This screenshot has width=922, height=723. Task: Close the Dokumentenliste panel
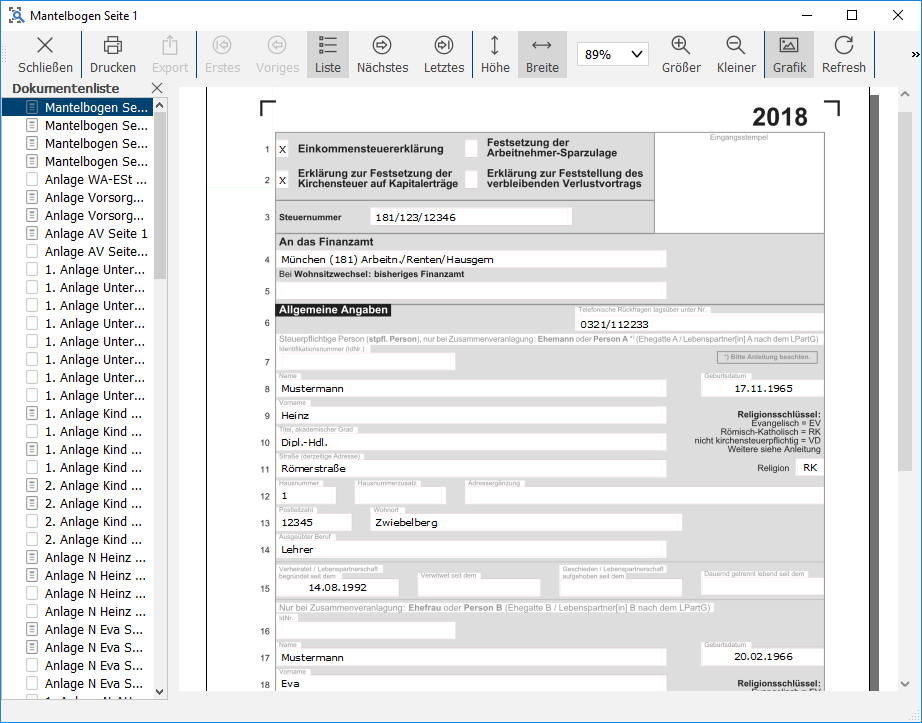(x=157, y=88)
